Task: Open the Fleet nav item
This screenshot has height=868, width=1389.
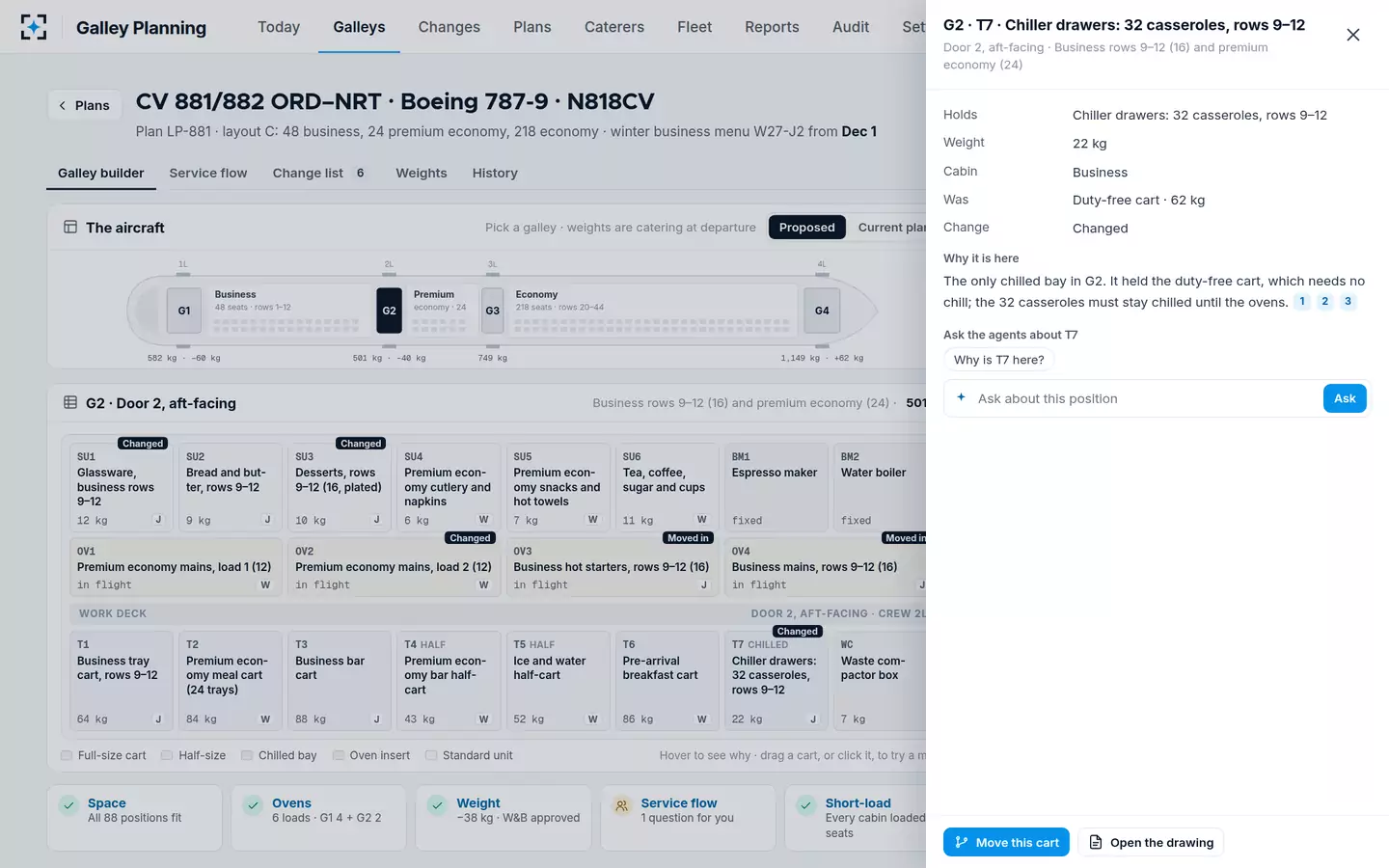Action: pos(694,27)
